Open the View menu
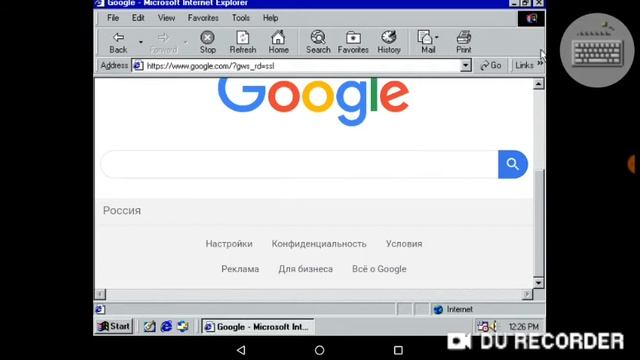Image resolution: width=640 pixels, height=360 pixels. 166,18
